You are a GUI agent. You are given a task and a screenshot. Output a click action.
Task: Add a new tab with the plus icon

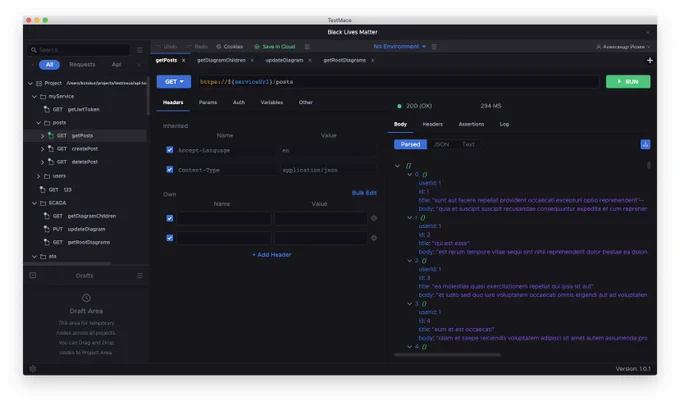point(650,60)
